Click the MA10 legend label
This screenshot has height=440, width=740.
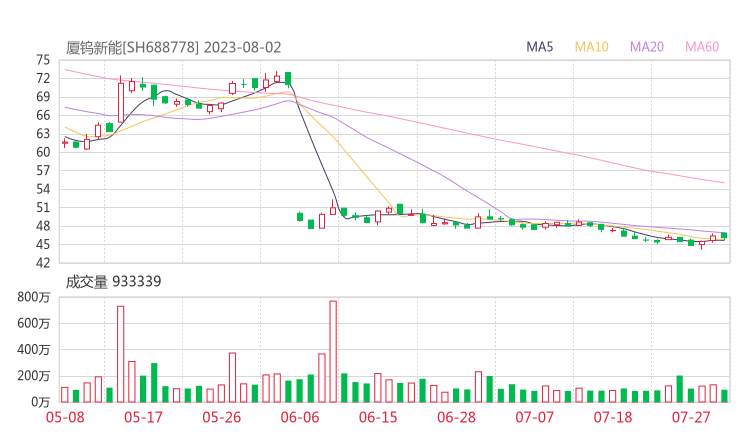point(591,47)
